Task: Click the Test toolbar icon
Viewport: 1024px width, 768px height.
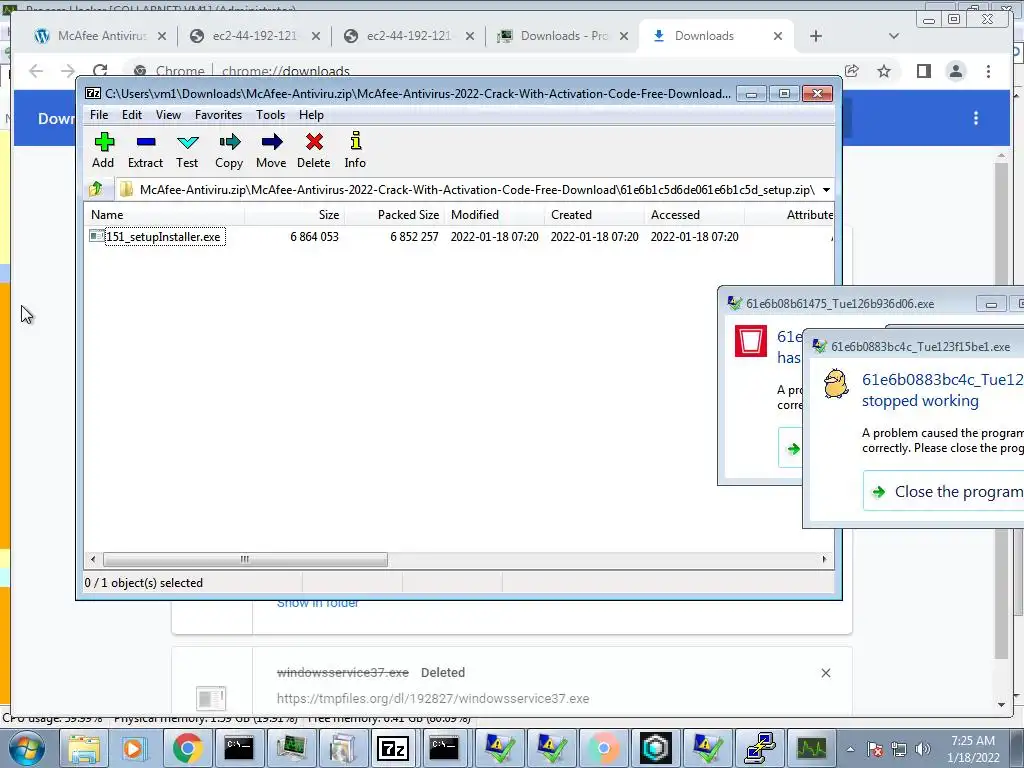Action: click(x=187, y=150)
